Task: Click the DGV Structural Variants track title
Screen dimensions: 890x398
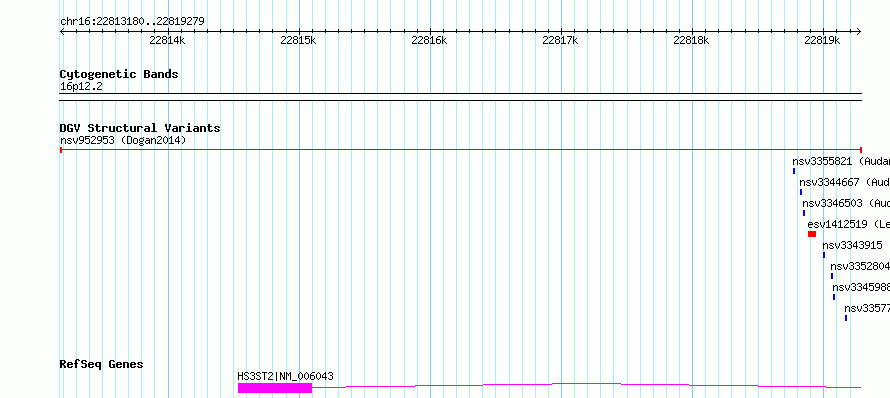Action: coord(140,128)
